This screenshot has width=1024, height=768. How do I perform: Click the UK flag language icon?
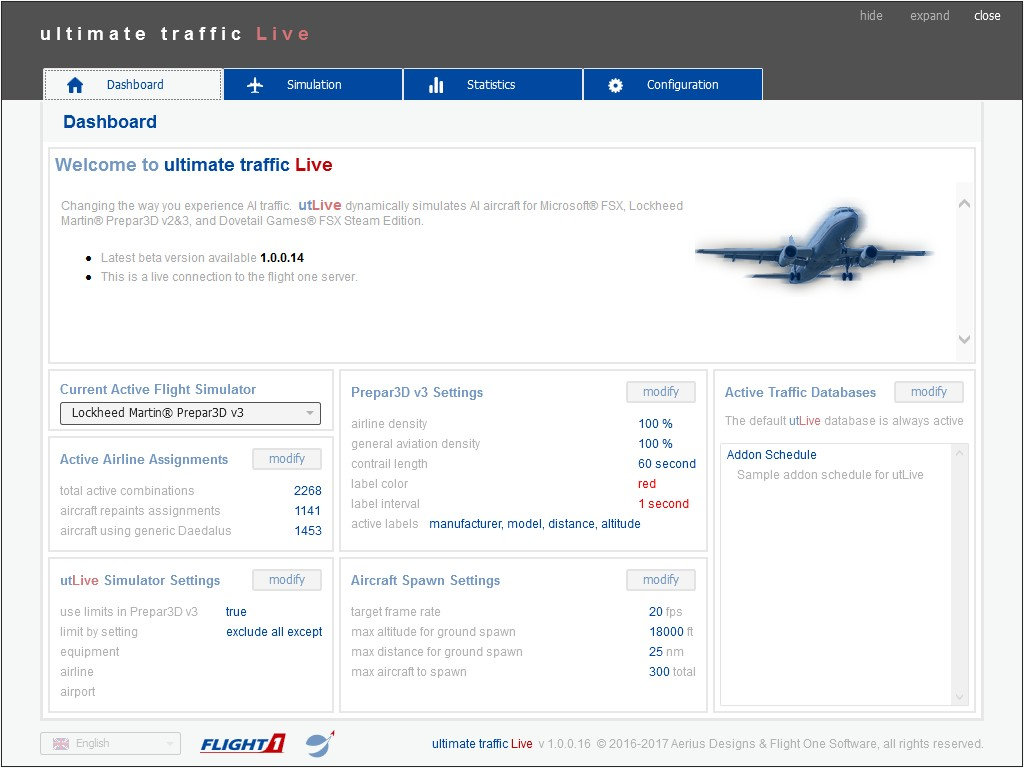61,744
